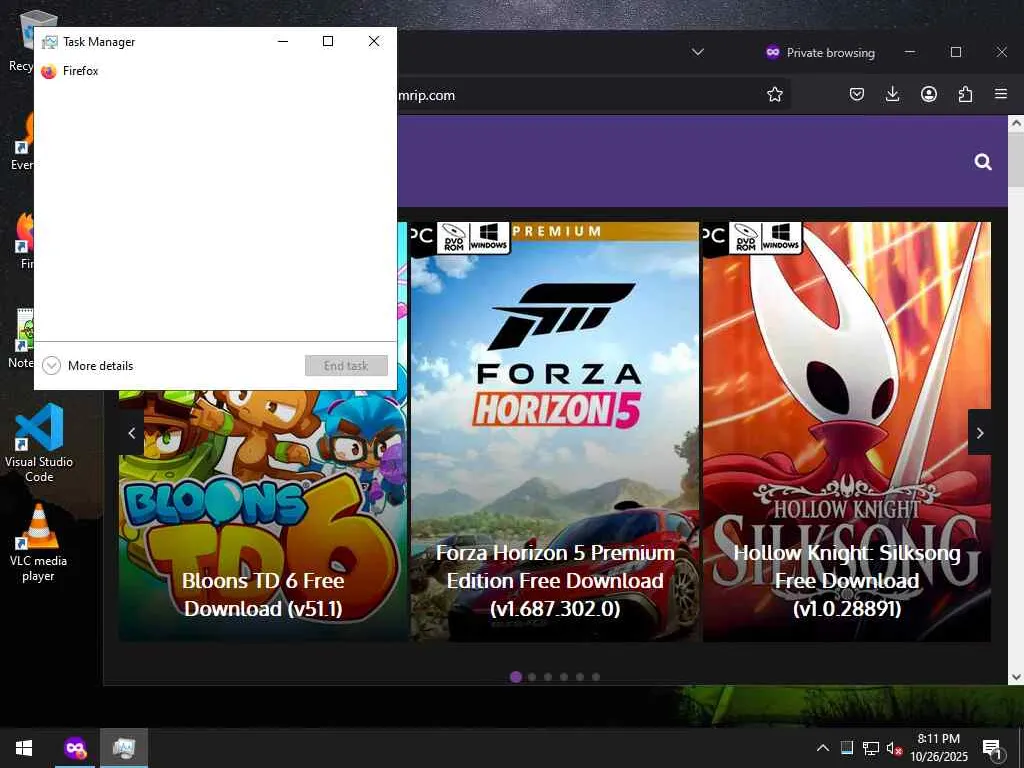Open the network status tray icon
Screen dimensions: 1024x768
tap(871, 748)
